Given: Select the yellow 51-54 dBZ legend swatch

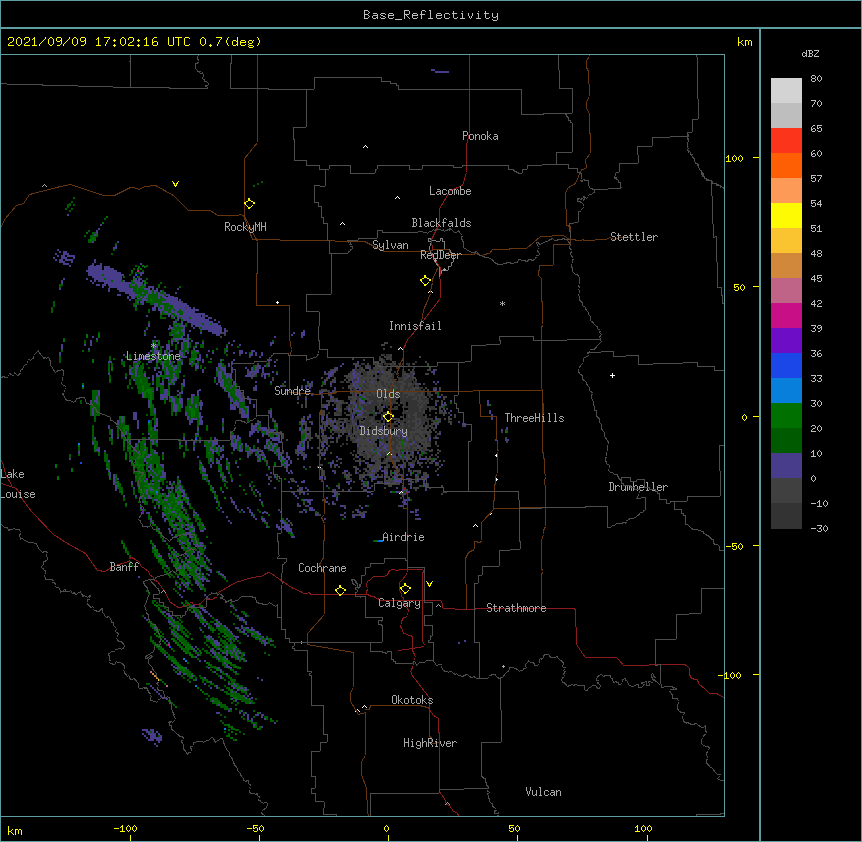Looking at the screenshot, I should coord(786,215).
